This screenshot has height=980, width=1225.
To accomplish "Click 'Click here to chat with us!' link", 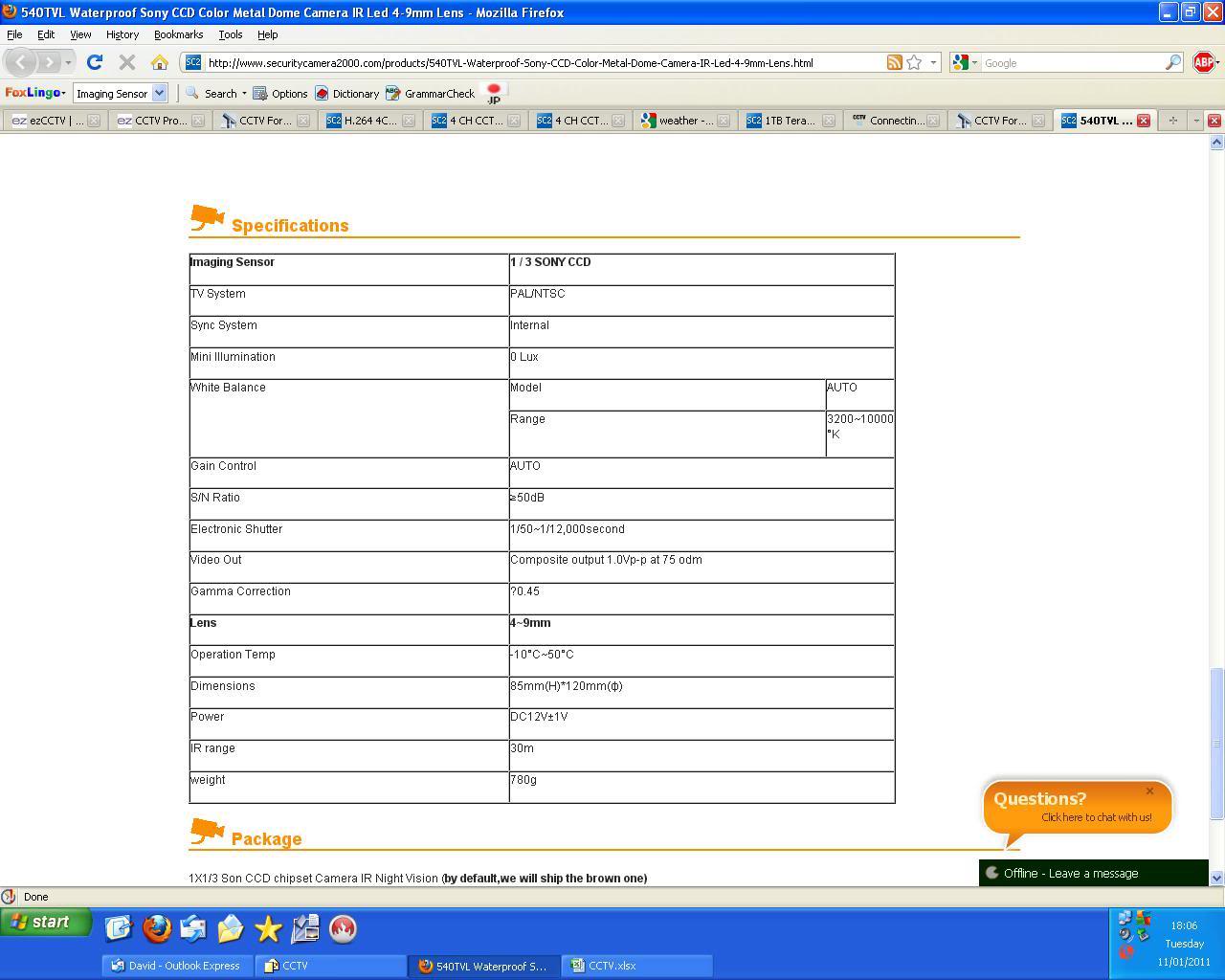I will [1096, 817].
